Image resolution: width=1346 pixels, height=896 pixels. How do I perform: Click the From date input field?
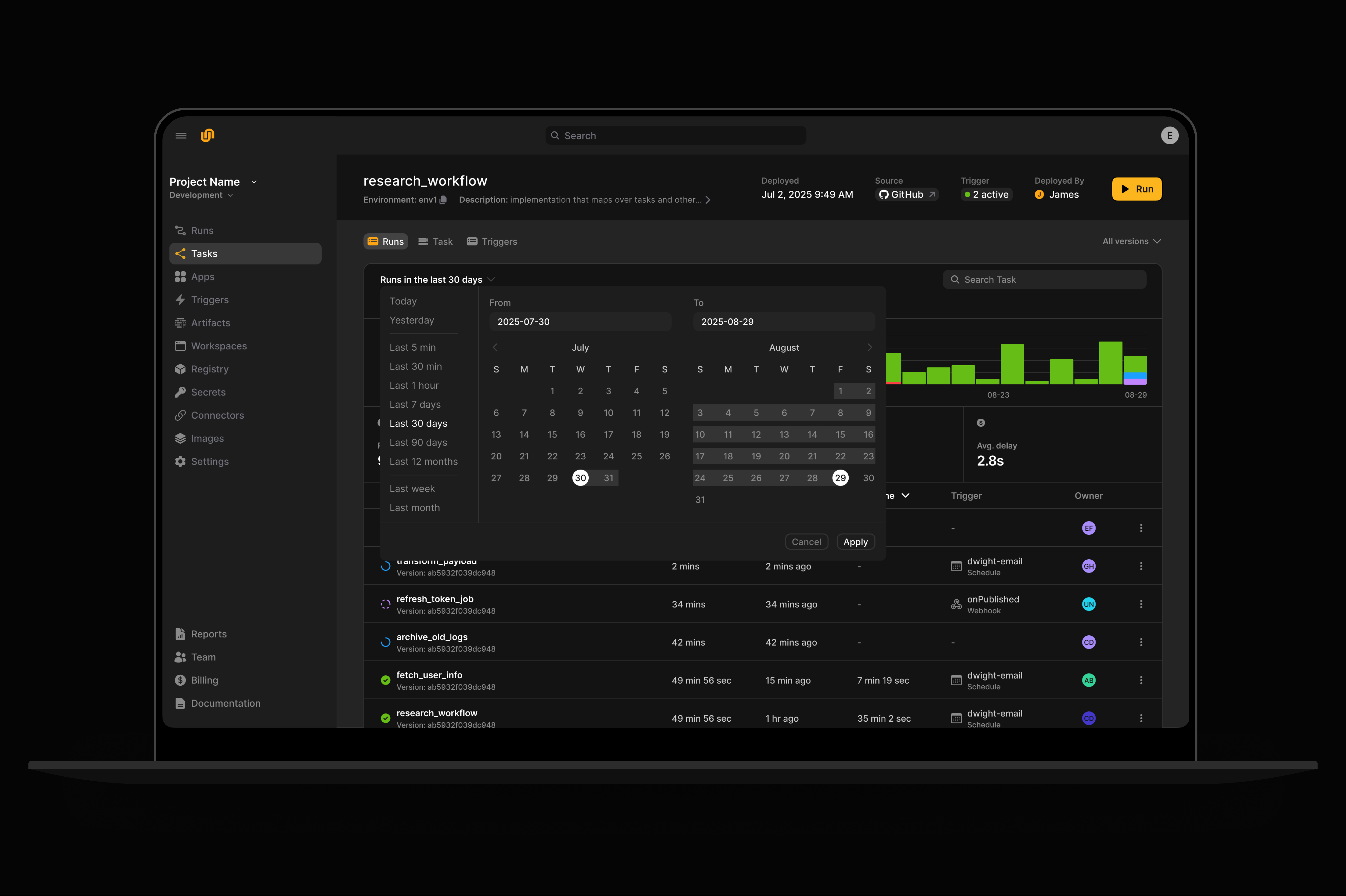click(x=580, y=322)
